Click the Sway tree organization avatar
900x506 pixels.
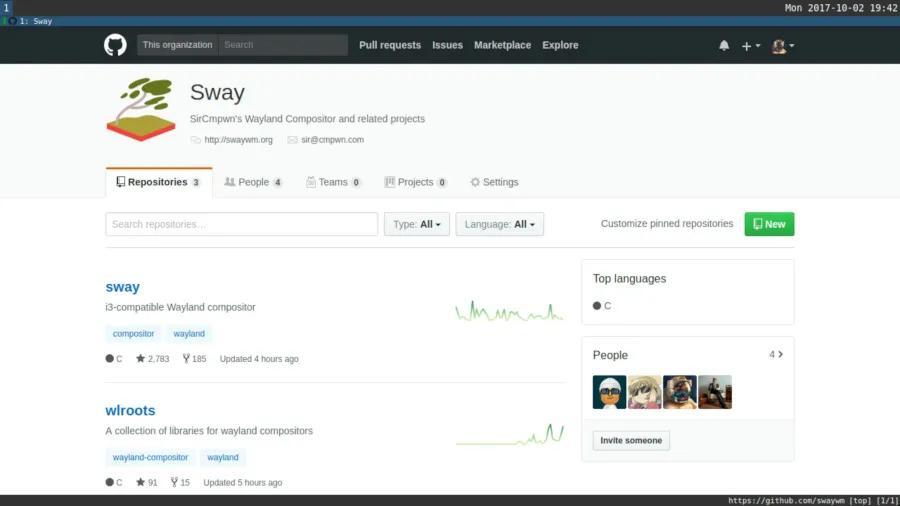(x=141, y=110)
